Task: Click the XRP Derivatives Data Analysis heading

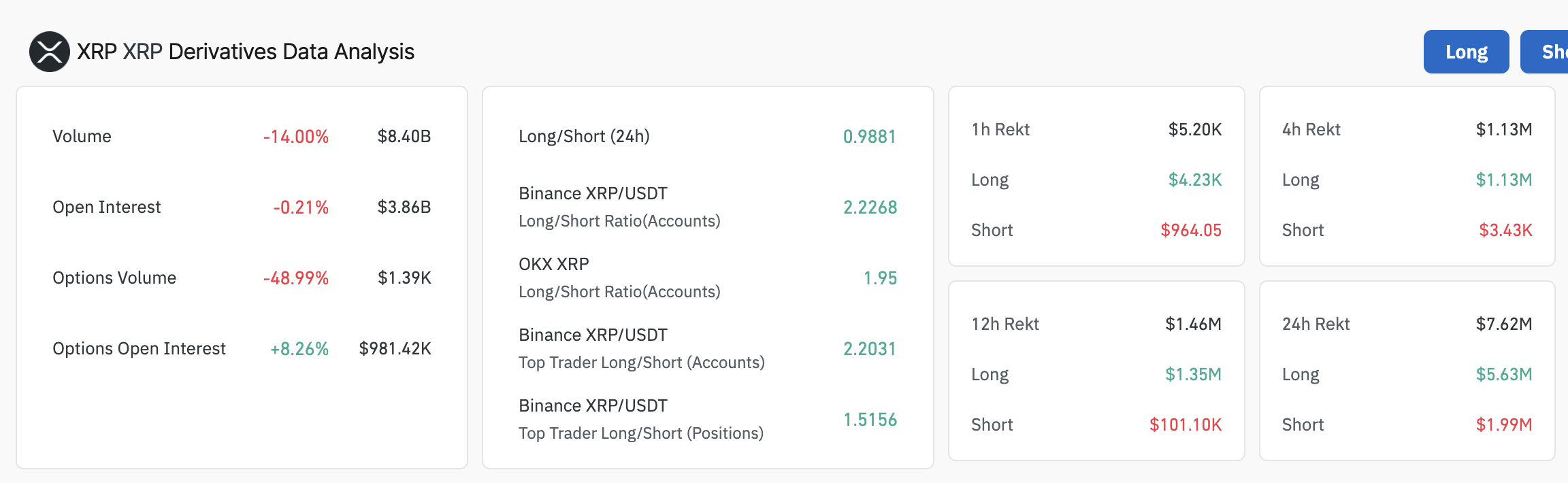Action: coord(245,52)
